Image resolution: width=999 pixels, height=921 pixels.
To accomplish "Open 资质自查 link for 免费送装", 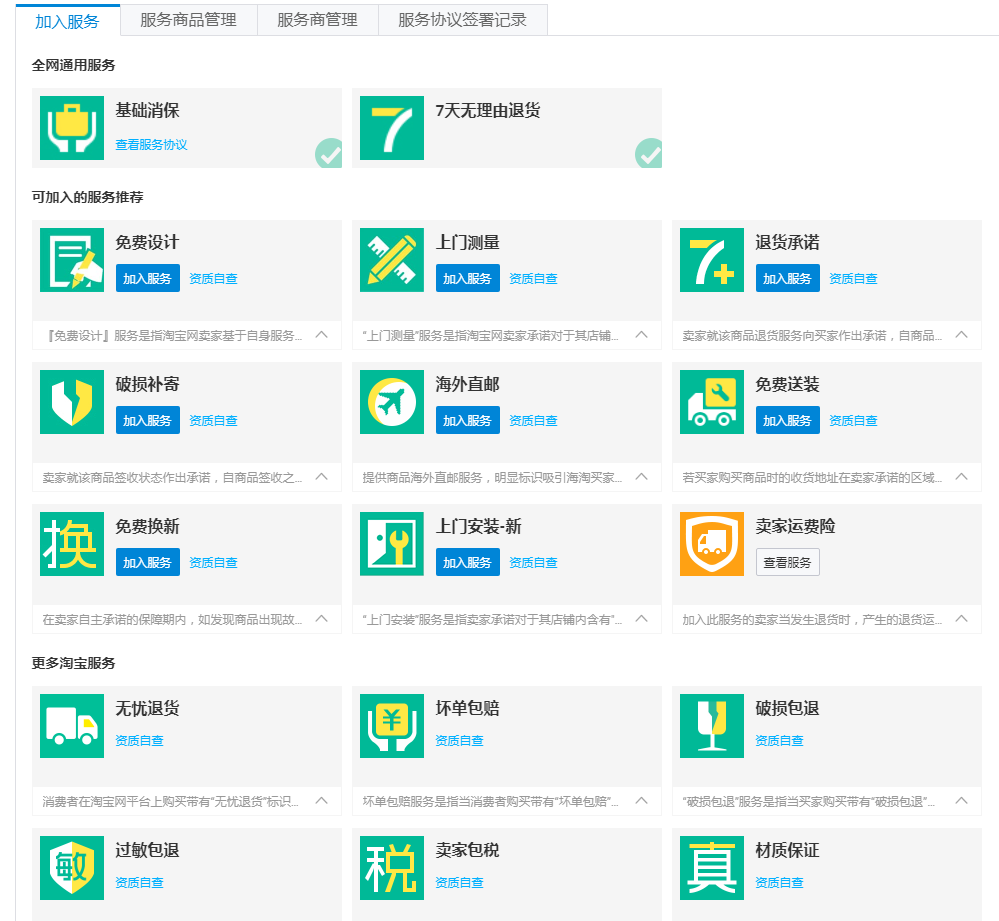I will (x=853, y=420).
